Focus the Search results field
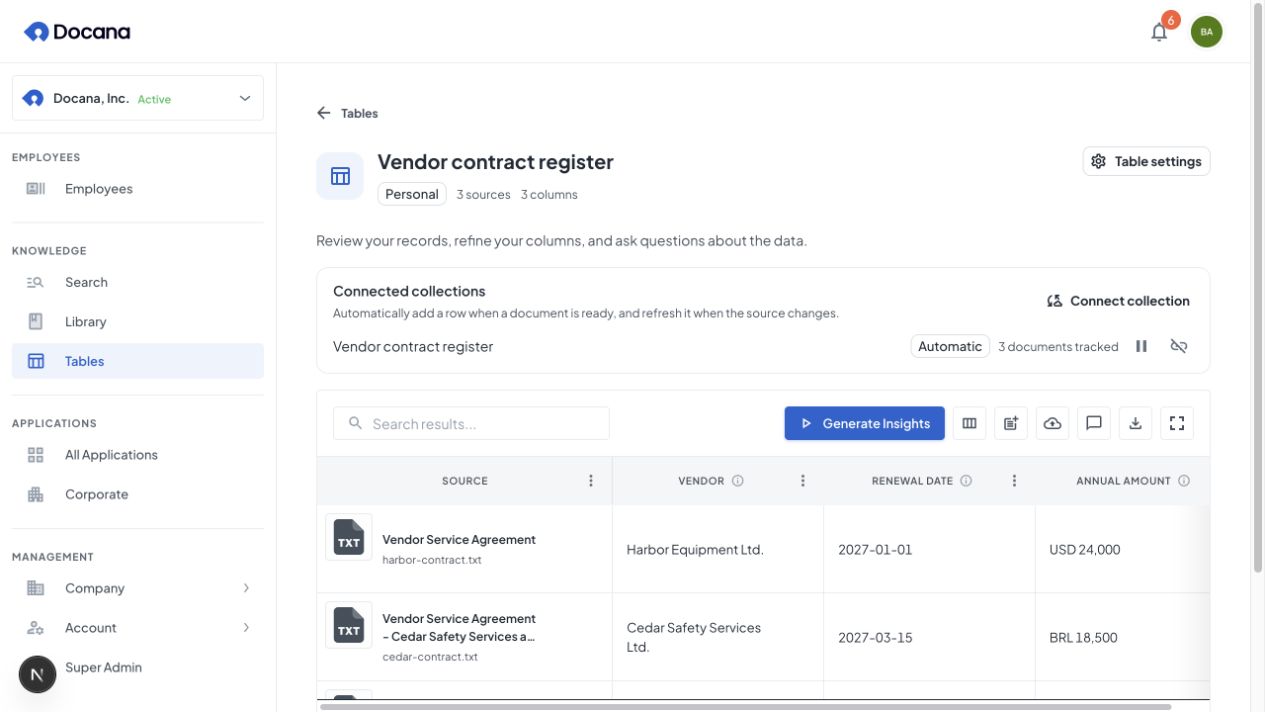 click(471, 423)
